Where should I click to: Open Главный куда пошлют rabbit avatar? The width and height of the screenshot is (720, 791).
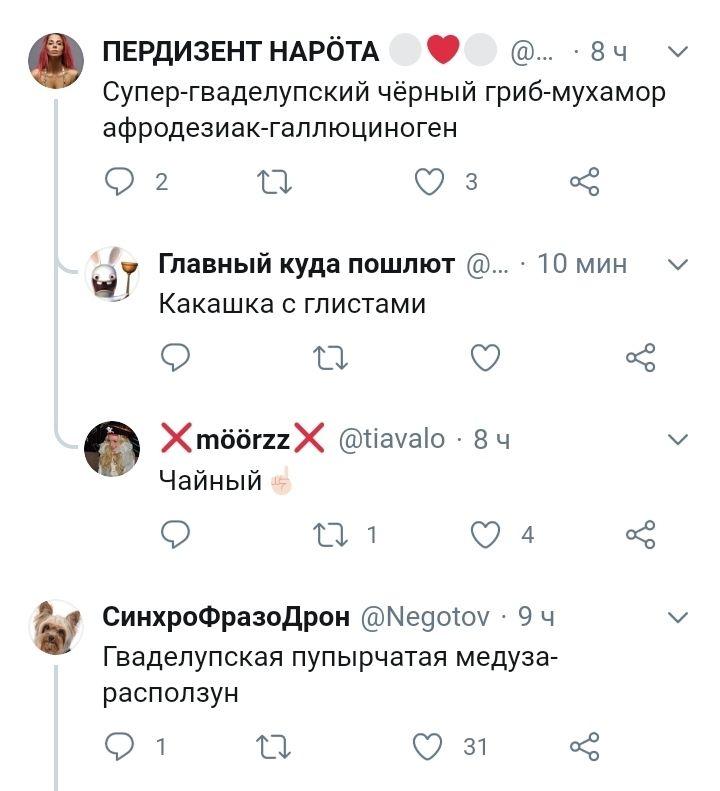pos(111,274)
